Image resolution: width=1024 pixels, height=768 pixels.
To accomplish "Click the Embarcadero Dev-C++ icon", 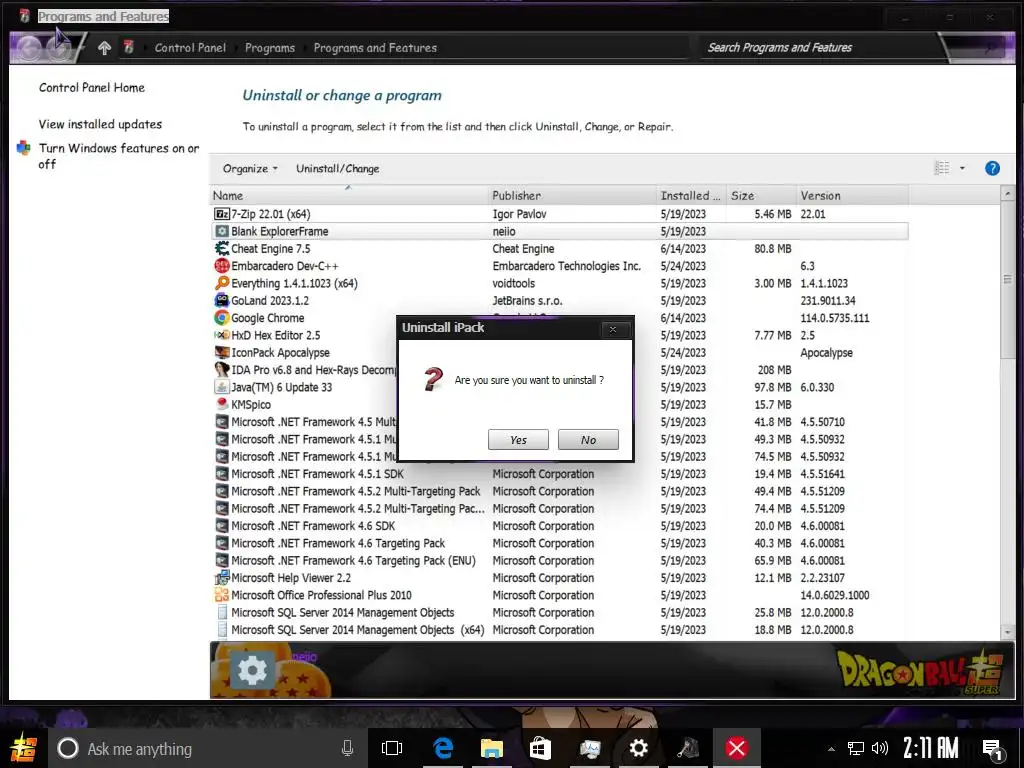I will [222, 266].
